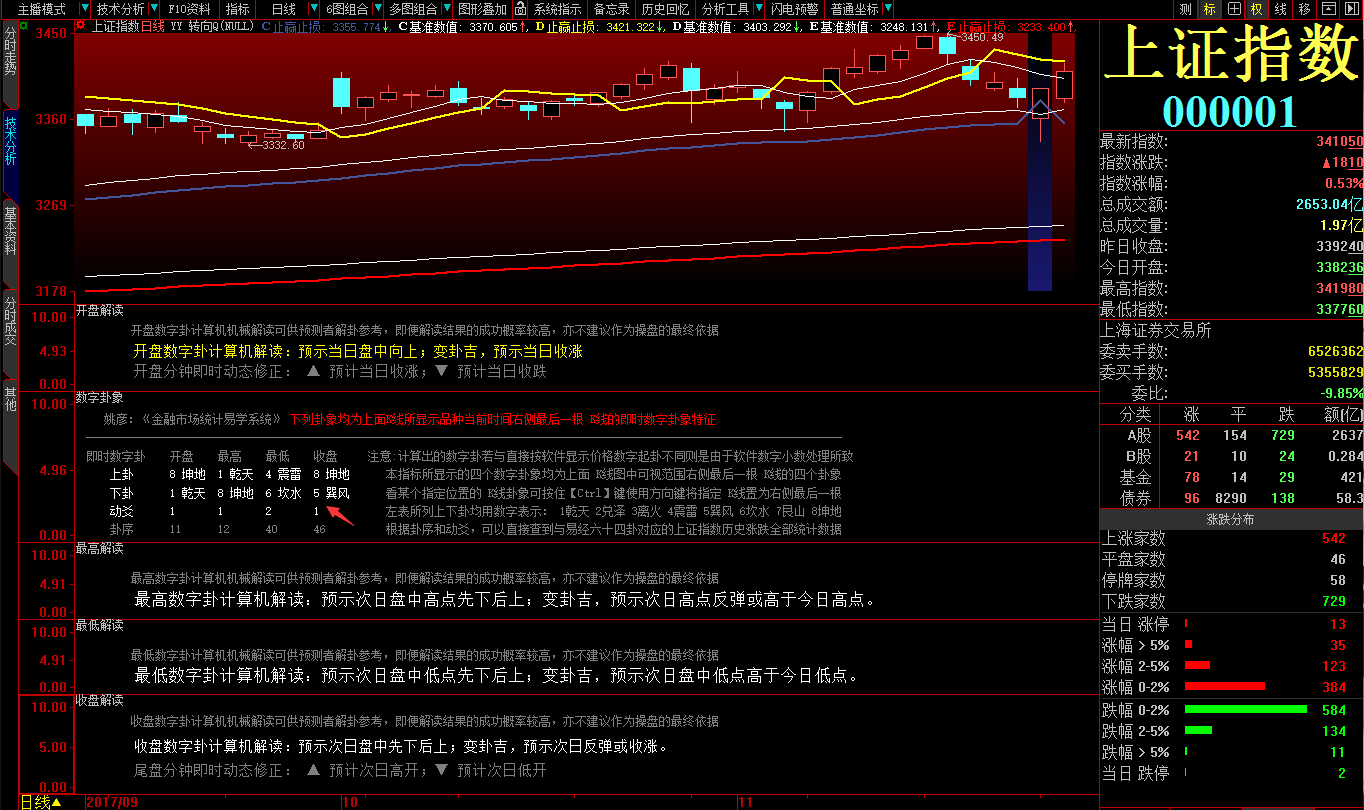The height and width of the screenshot is (810, 1364).
Task: Click the 债券 row in the category table
Action: click(1231, 498)
